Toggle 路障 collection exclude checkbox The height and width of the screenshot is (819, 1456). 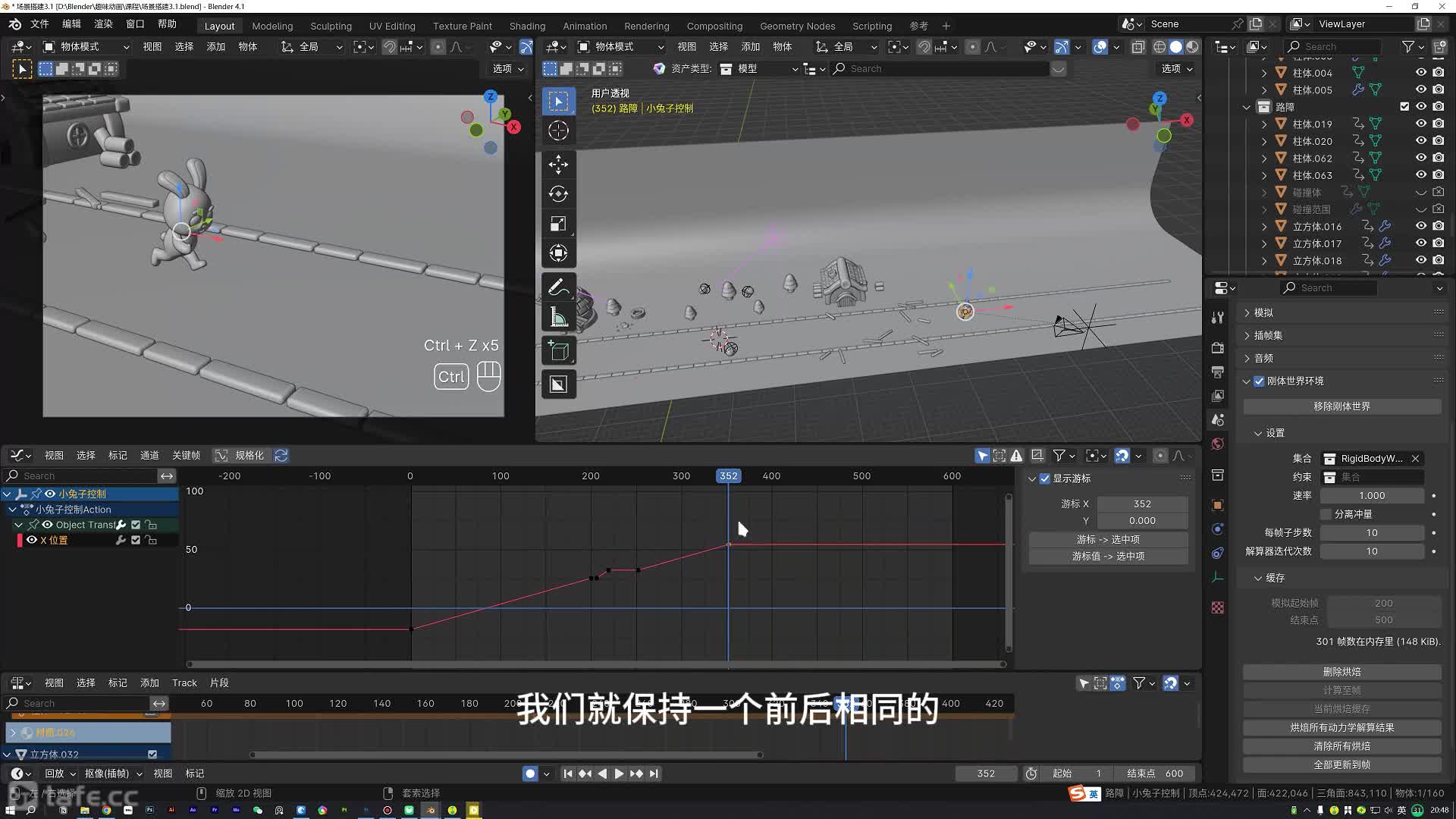coord(1404,107)
